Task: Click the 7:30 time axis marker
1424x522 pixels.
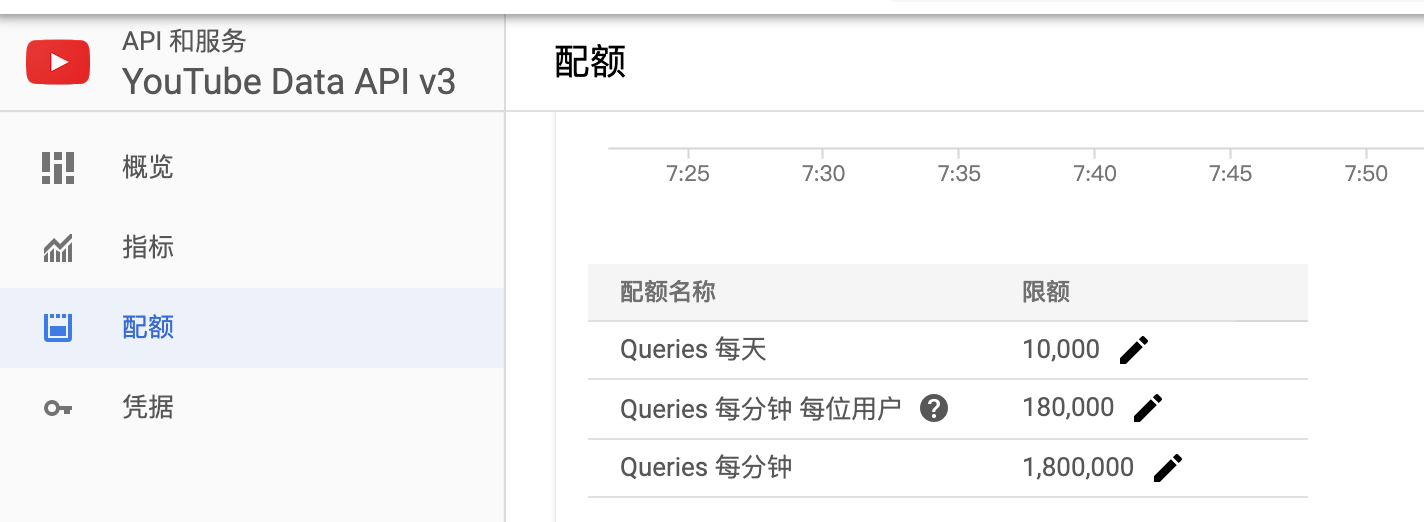Action: (x=823, y=174)
